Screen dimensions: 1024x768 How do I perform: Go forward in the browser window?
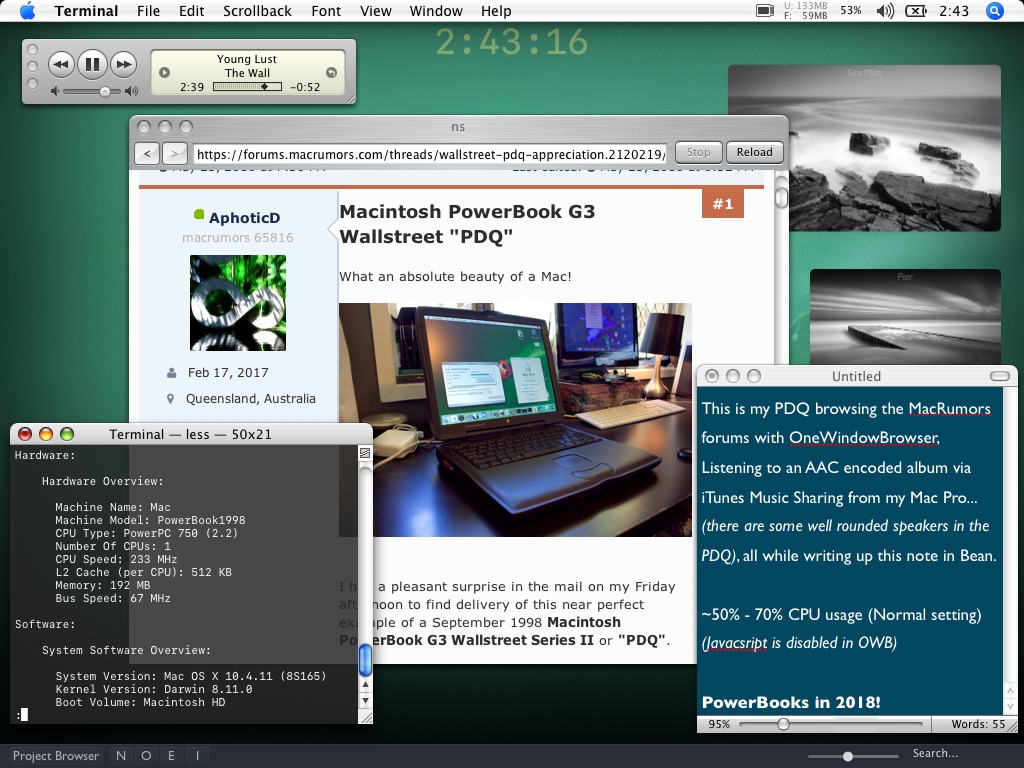[x=174, y=153]
